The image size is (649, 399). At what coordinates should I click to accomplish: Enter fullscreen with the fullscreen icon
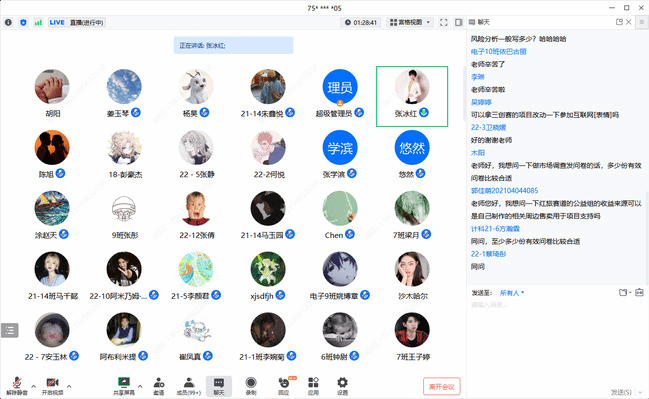pos(444,22)
